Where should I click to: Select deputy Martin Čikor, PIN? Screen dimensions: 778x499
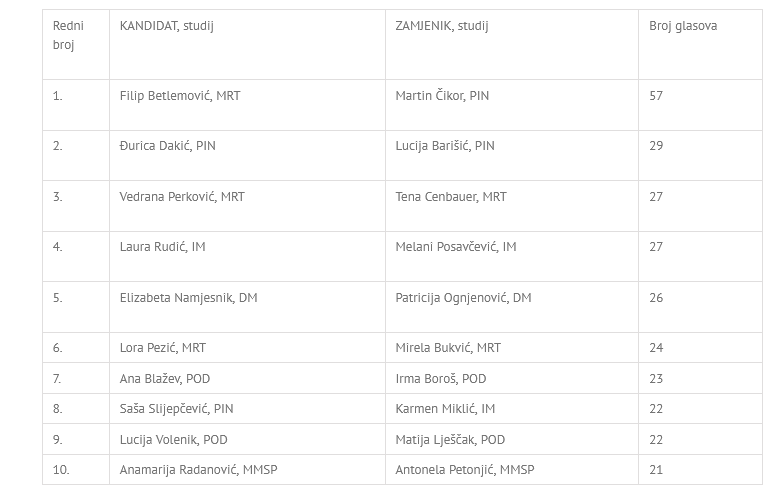(442, 96)
